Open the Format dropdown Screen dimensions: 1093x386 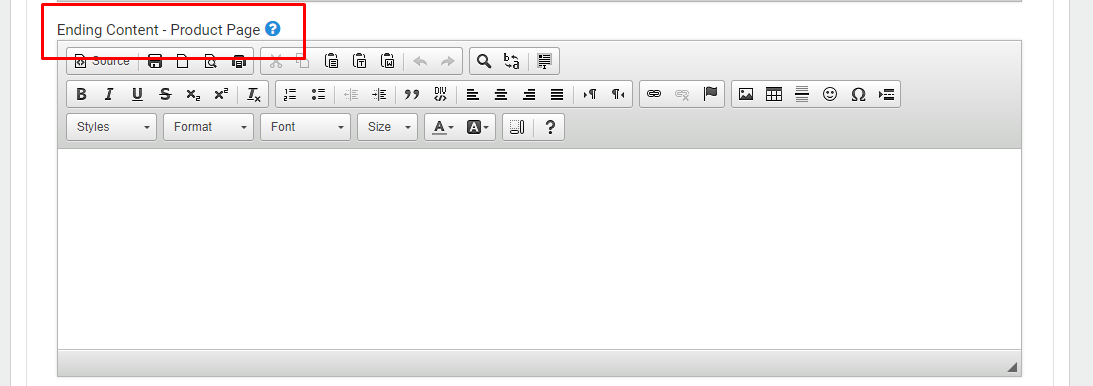pyautogui.click(x=208, y=127)
